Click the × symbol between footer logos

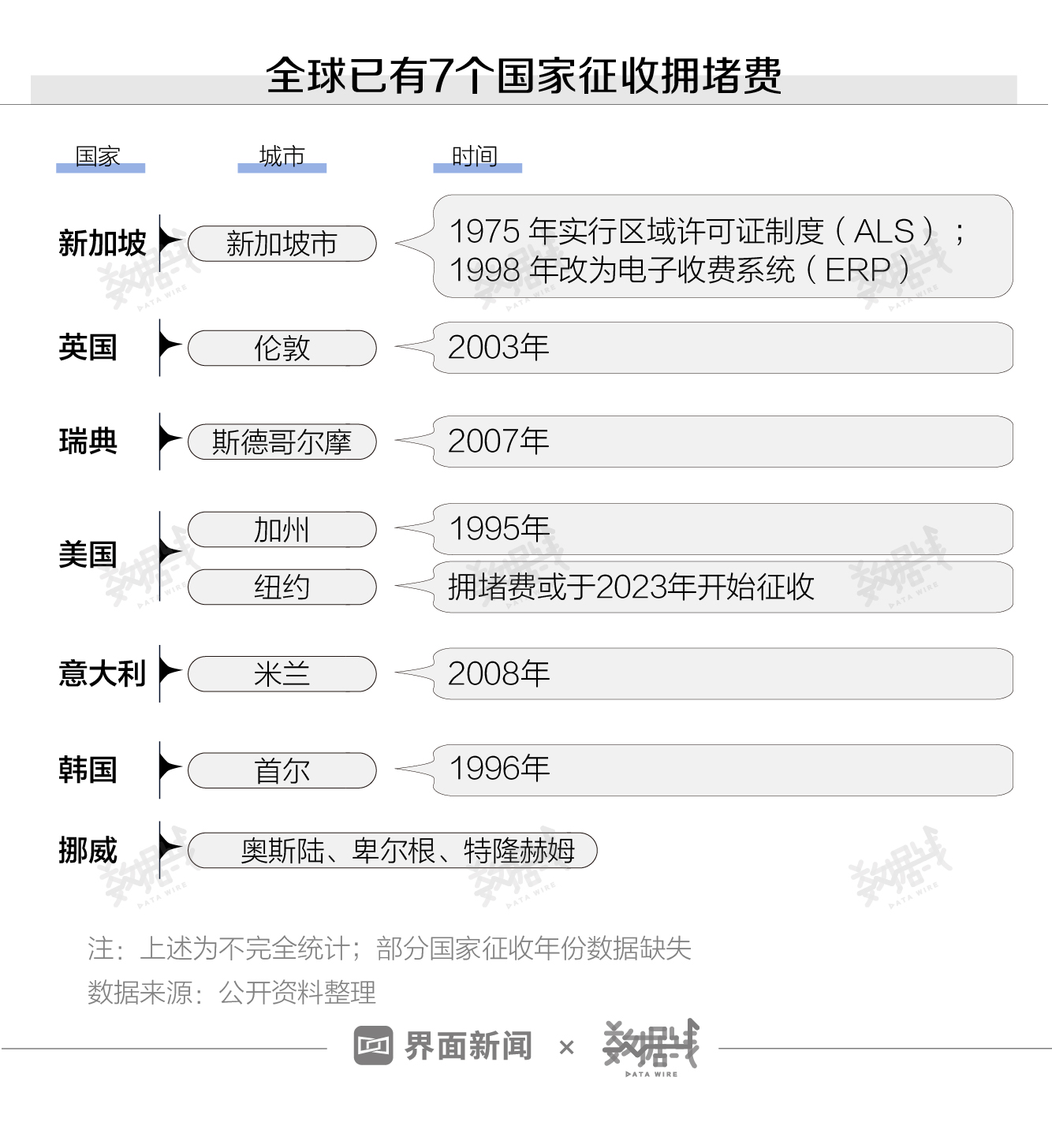click(566, 1048)
